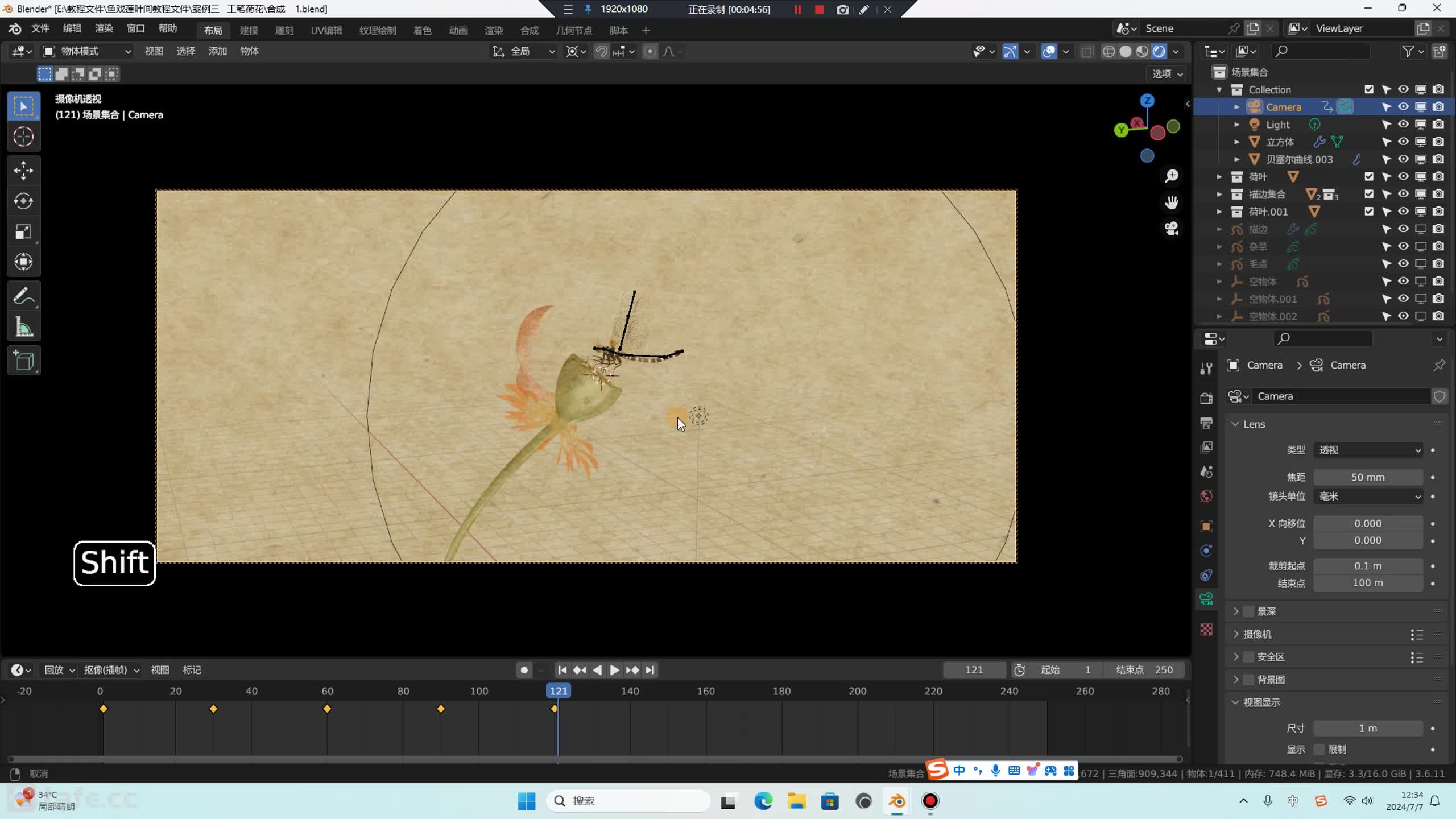Select the Measure tool
Image resolution: width=1456 pixels, height=819 pixels.
(x=23, y=326)
